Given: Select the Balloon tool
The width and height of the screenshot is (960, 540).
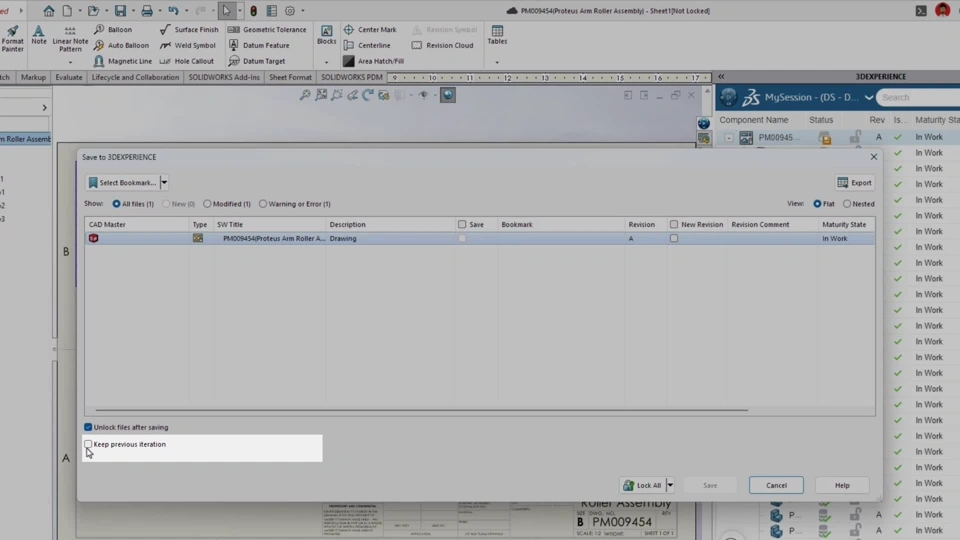Looking at the screenshot, I should click(113, 29).
